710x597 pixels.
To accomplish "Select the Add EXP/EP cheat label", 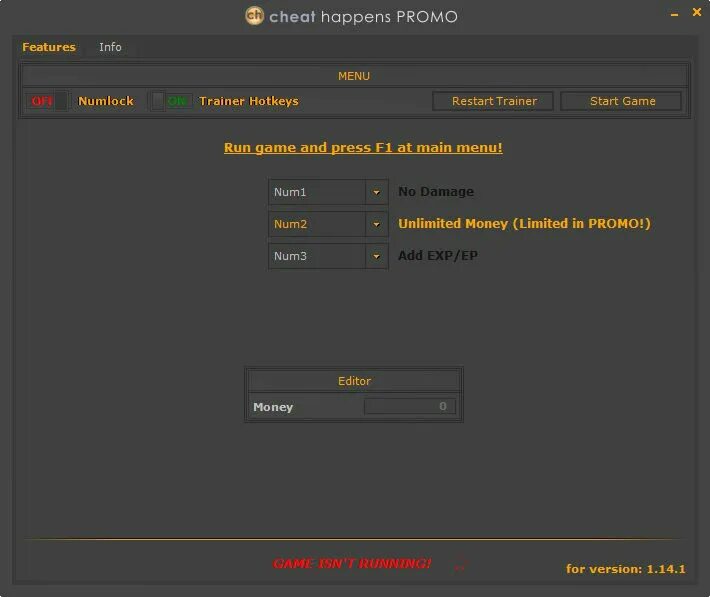I will 438,255.
